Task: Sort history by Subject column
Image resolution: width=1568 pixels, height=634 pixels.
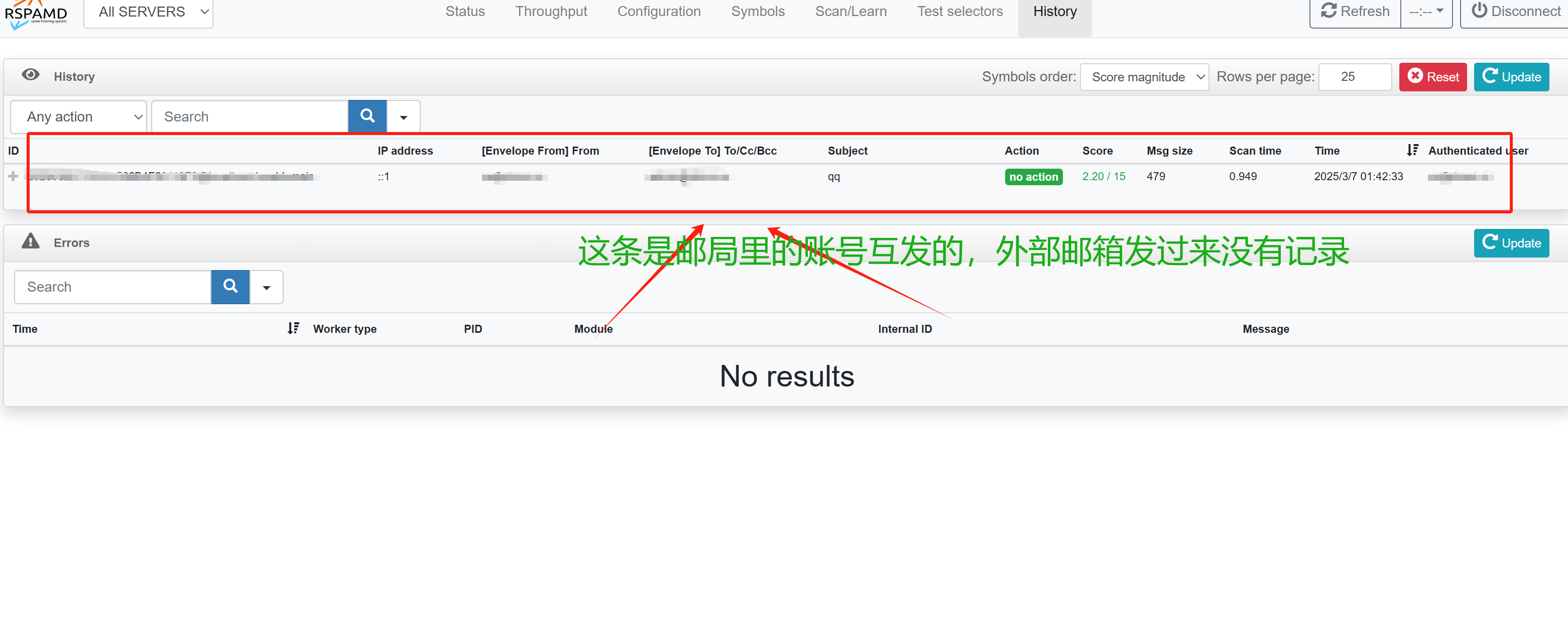Action: tap(848, 151)
